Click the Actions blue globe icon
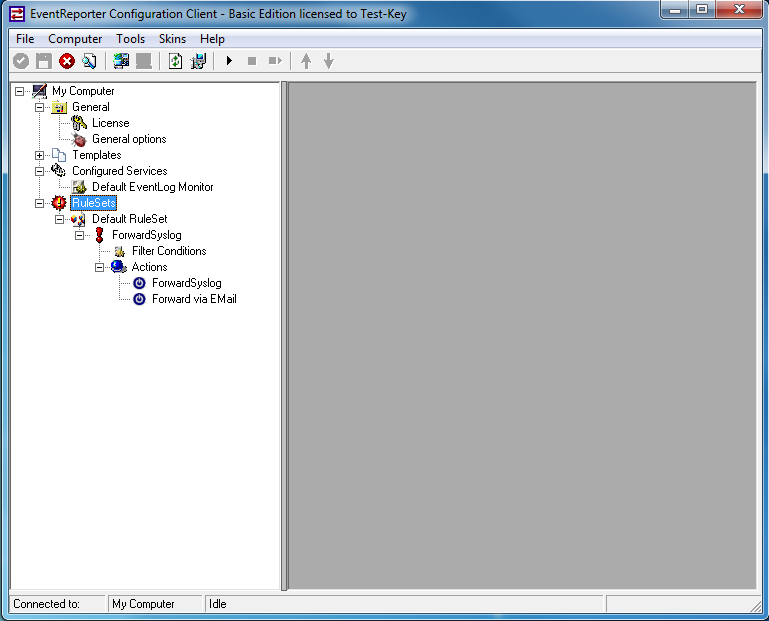769x621 pixels. 119,267
